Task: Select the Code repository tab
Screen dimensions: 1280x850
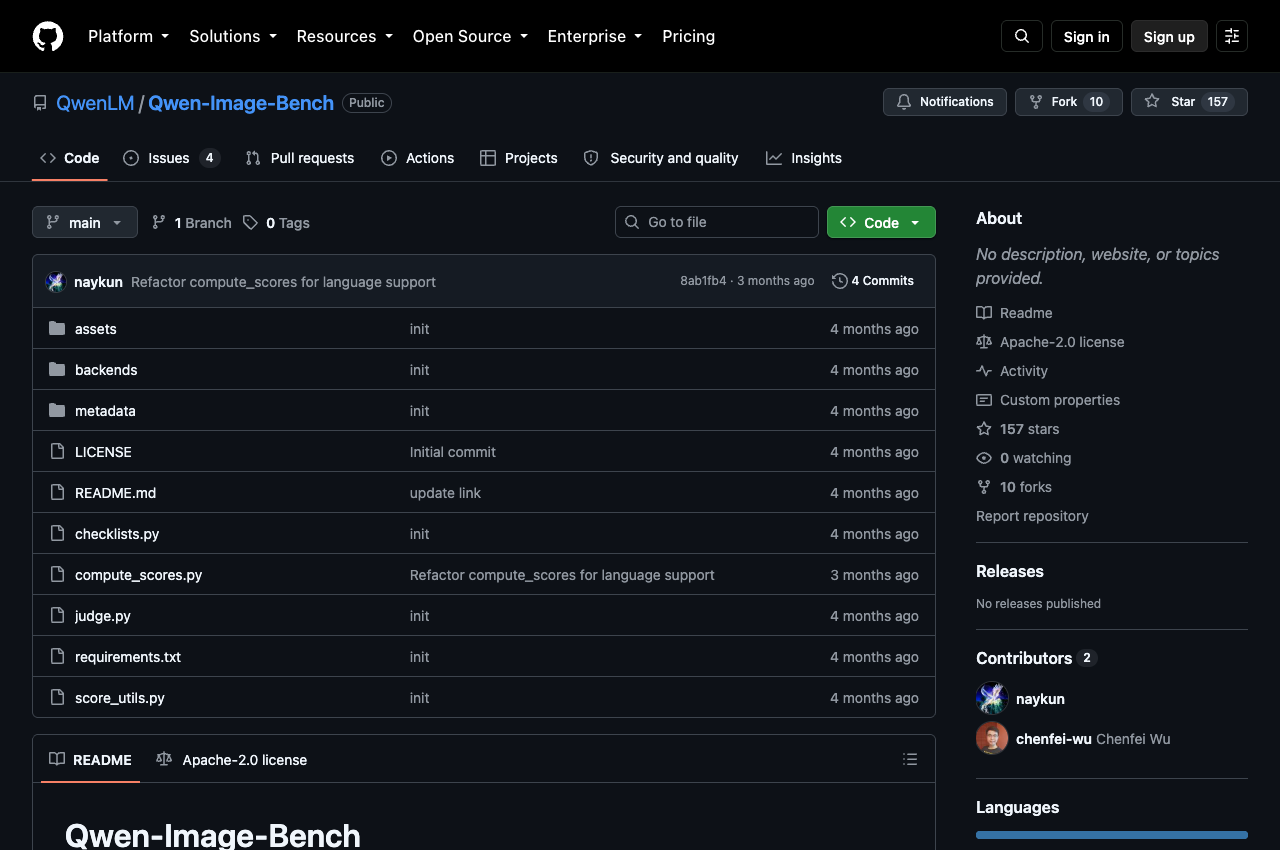Action: point(70,158)
